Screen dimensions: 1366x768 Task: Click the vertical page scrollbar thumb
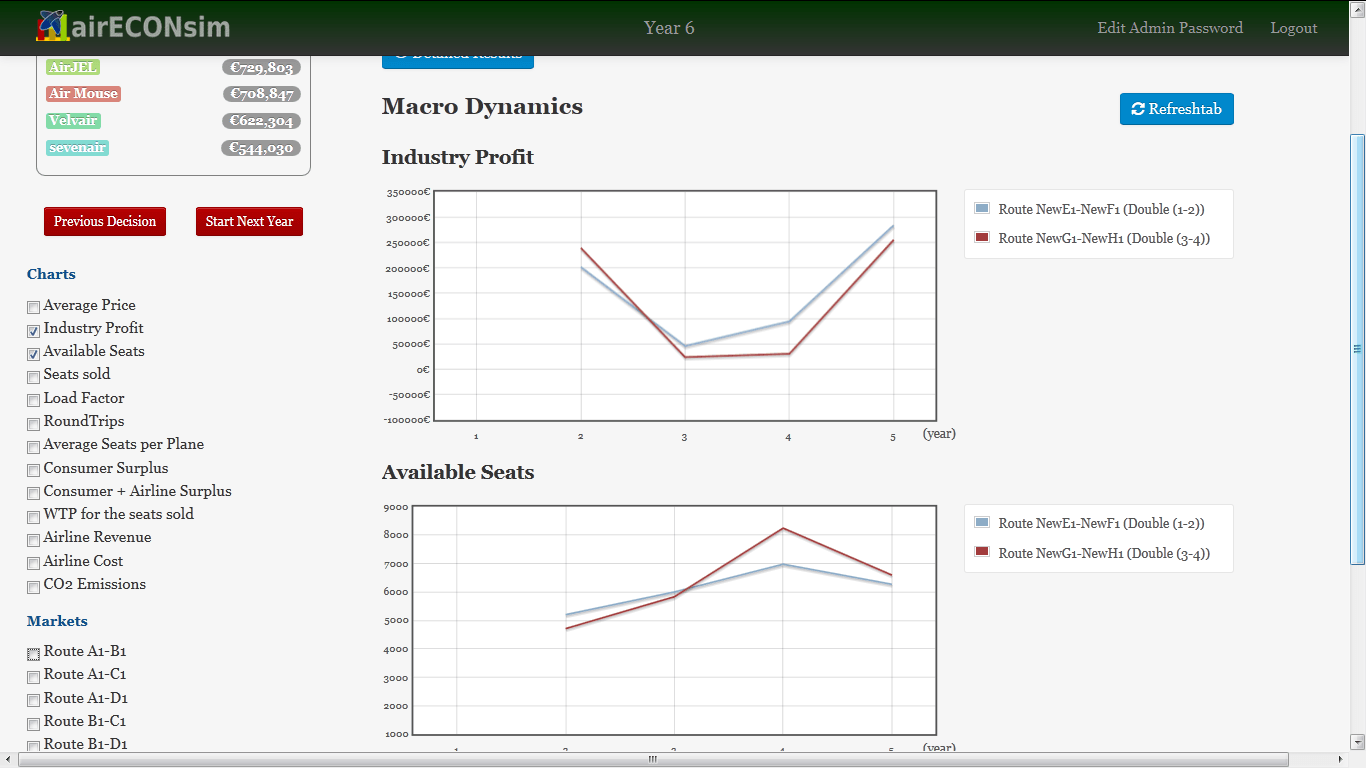pos(1357,349)
